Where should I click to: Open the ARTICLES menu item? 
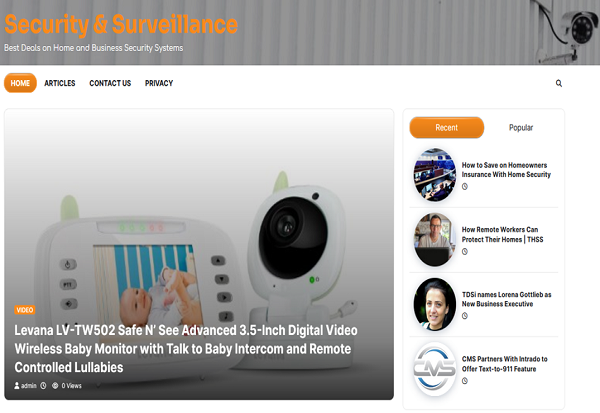tap(60, 83)
